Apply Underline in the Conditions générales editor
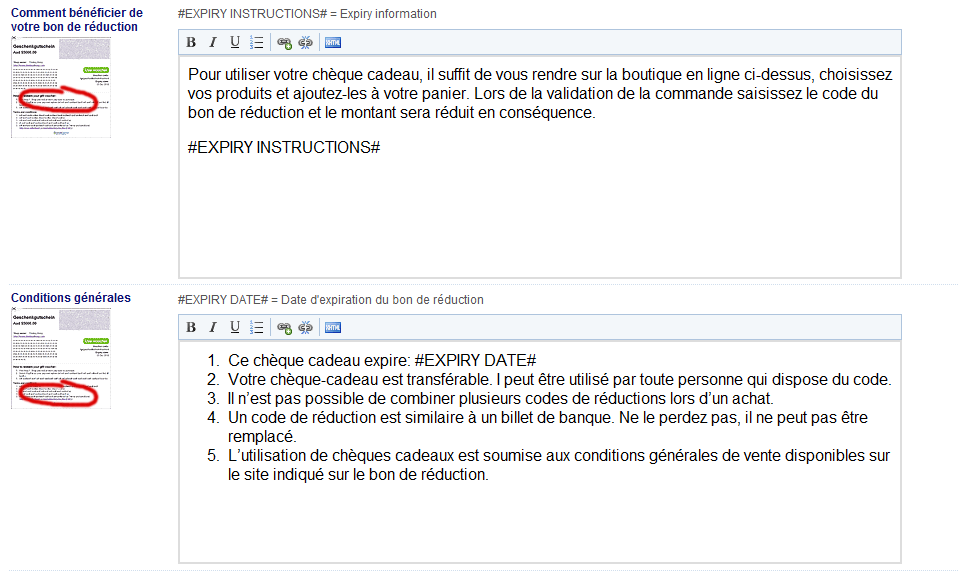 (x=234, y=327)
